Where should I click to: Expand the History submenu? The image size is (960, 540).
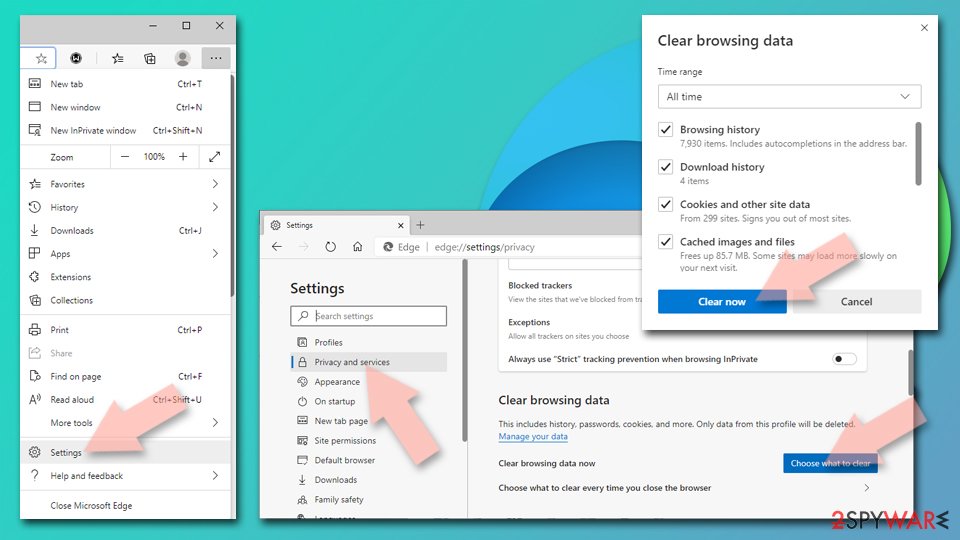(126, 207)
